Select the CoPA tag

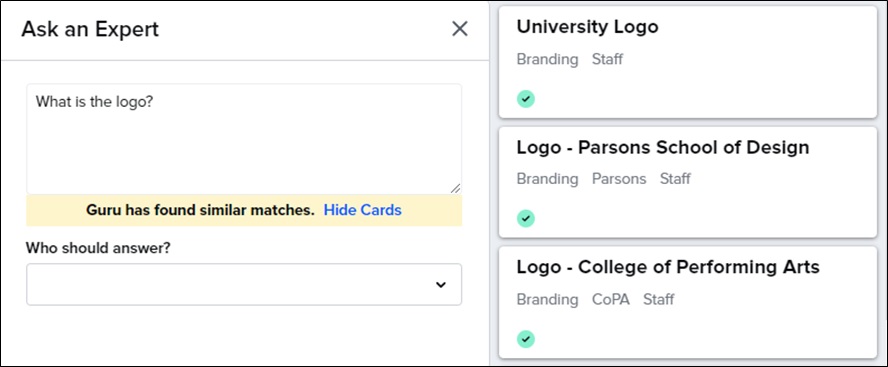tap(610, 299)
